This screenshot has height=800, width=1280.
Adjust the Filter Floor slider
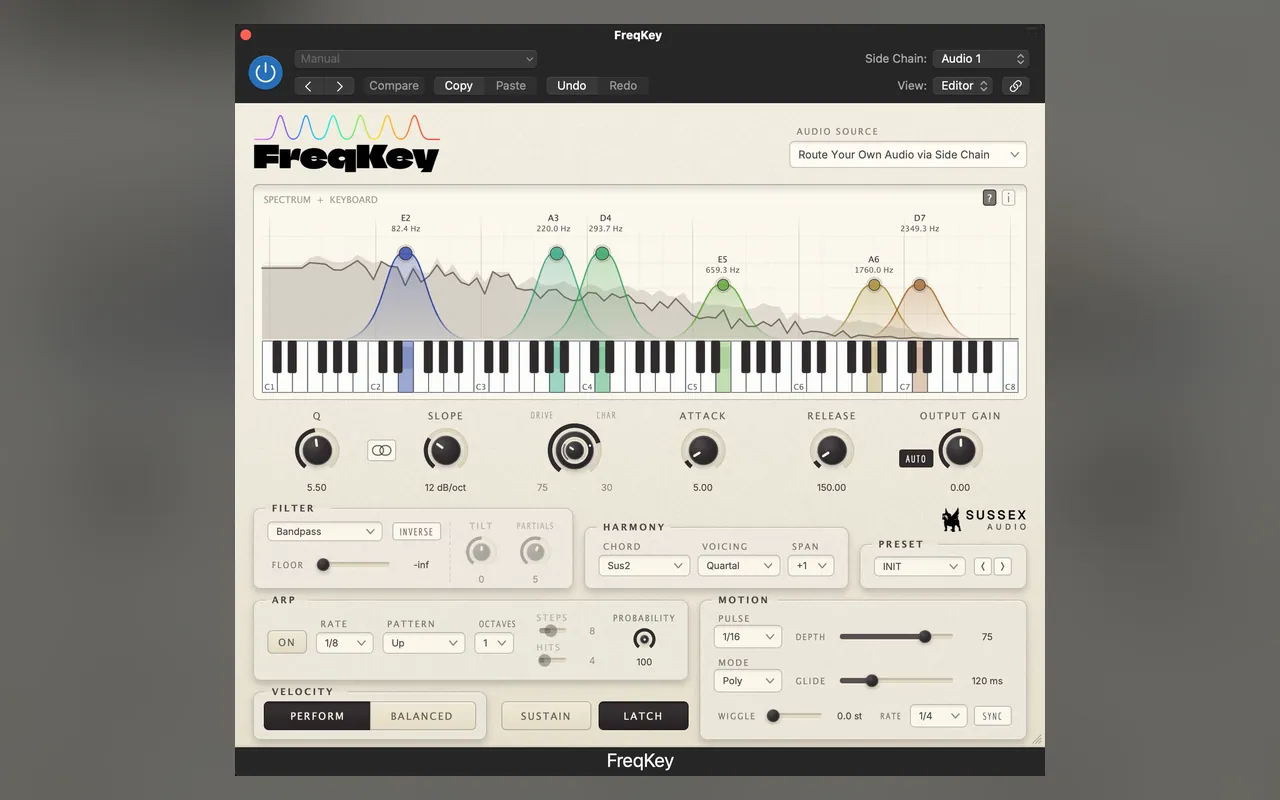(353, 565)
